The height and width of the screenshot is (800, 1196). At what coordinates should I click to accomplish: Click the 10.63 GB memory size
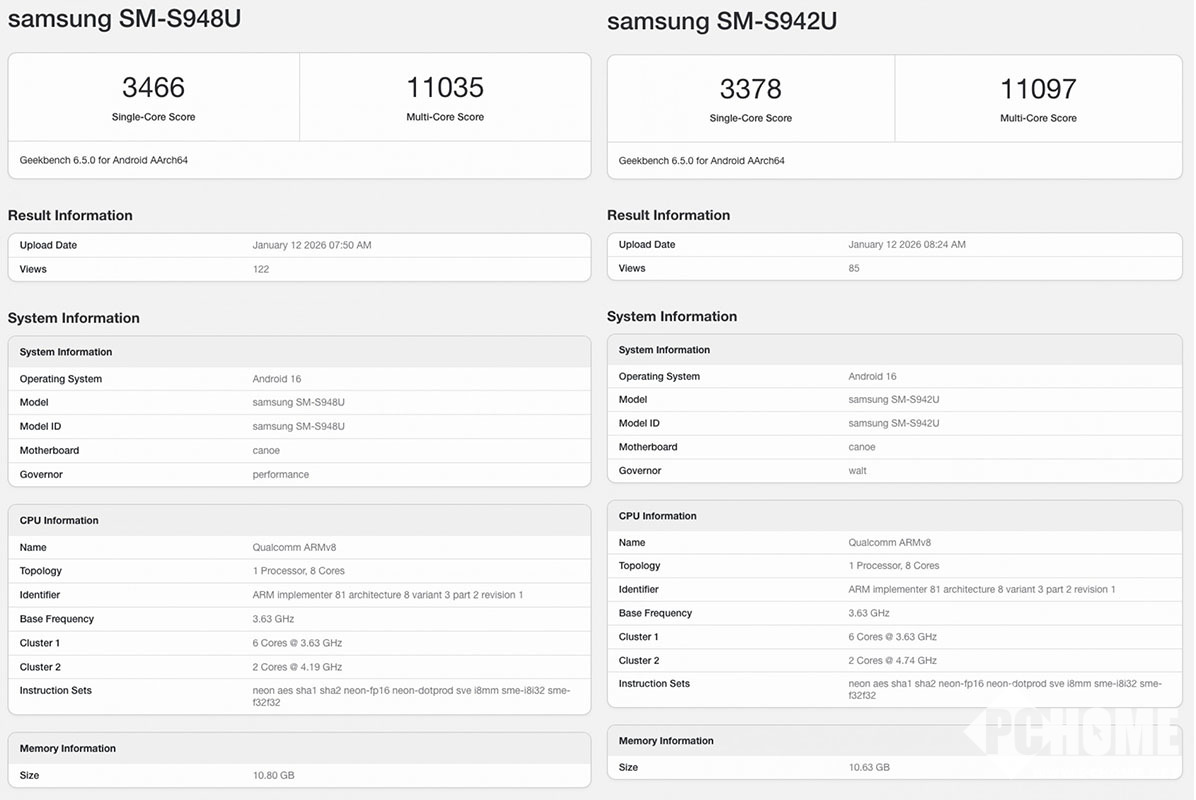(x=868, y=767)
